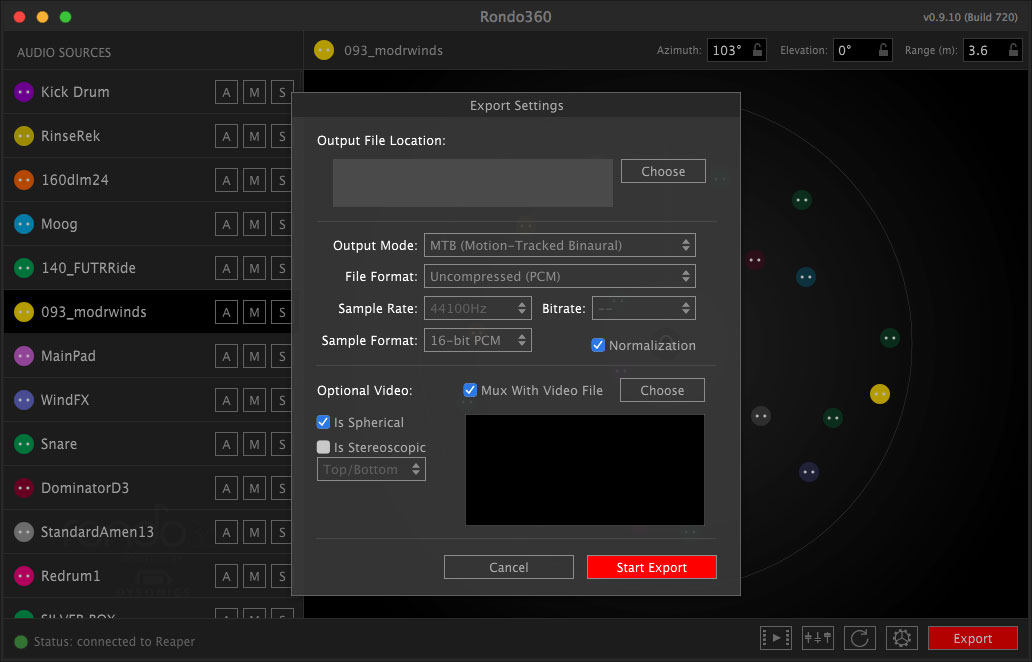Image resolution: width=1032 pixels, height=662 pixels.
Task: Expand the File Format dropdown
Action: coord(559,276)
